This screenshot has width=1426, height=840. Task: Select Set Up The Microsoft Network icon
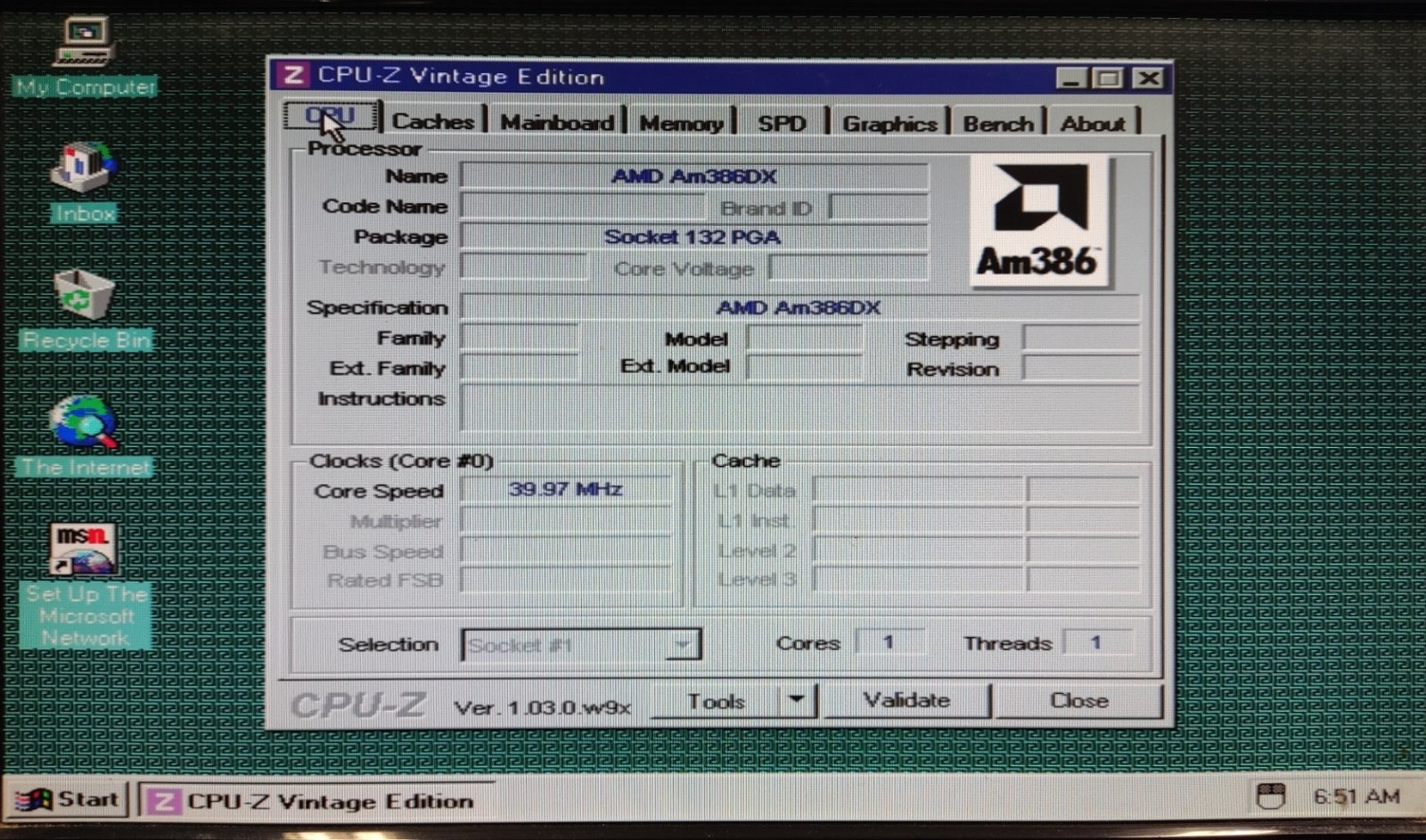86,586
